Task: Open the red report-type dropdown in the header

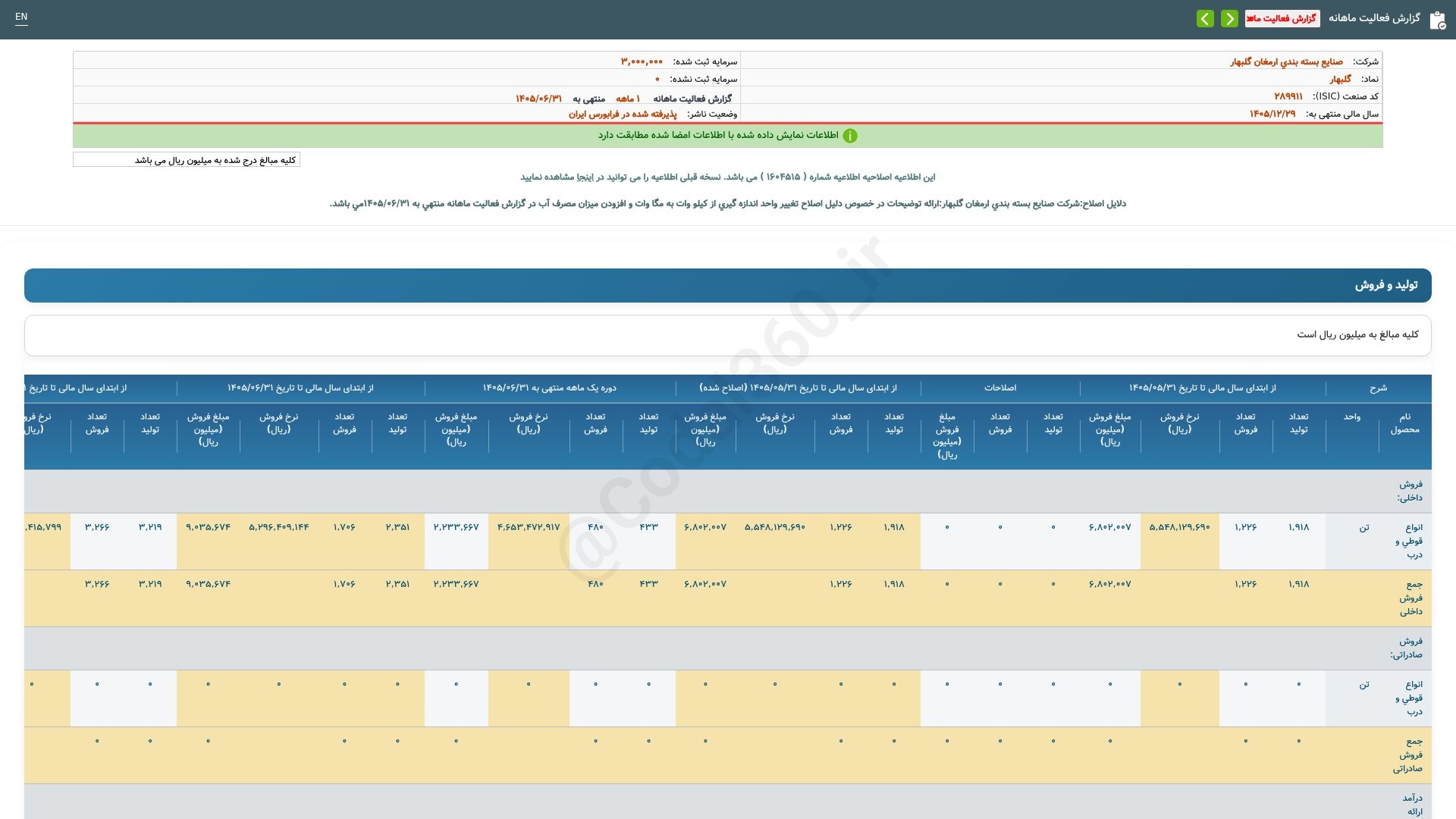Action: point(1282,18)
